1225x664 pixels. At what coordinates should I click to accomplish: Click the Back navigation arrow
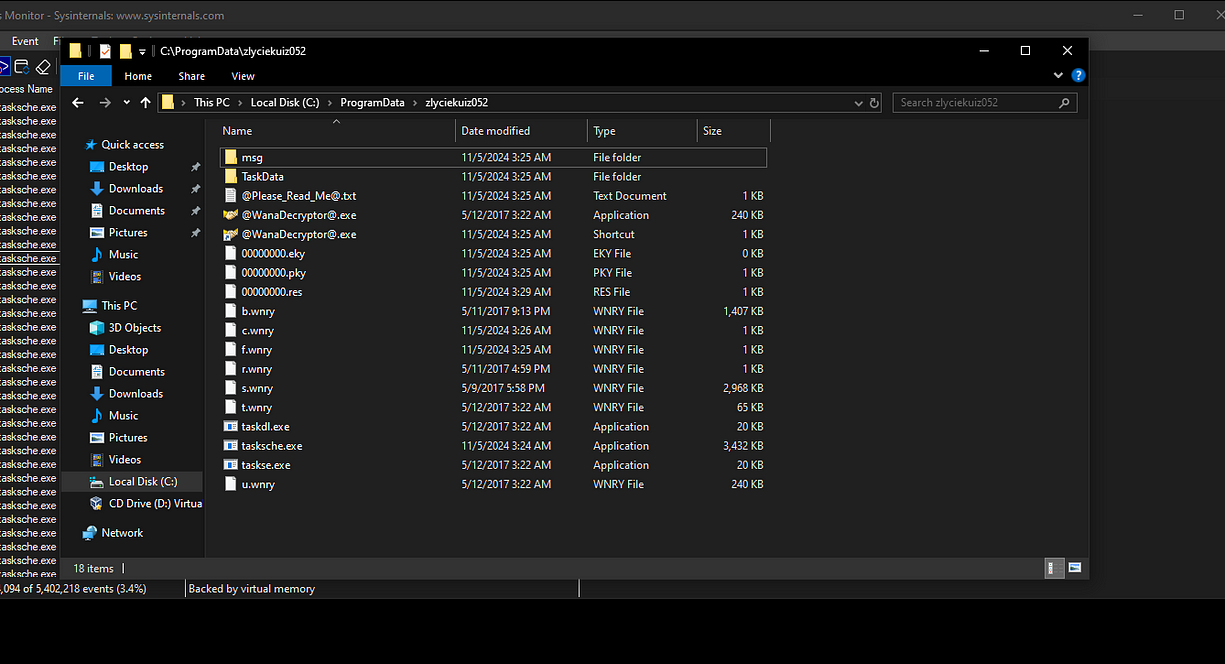(x=78, y=102)
